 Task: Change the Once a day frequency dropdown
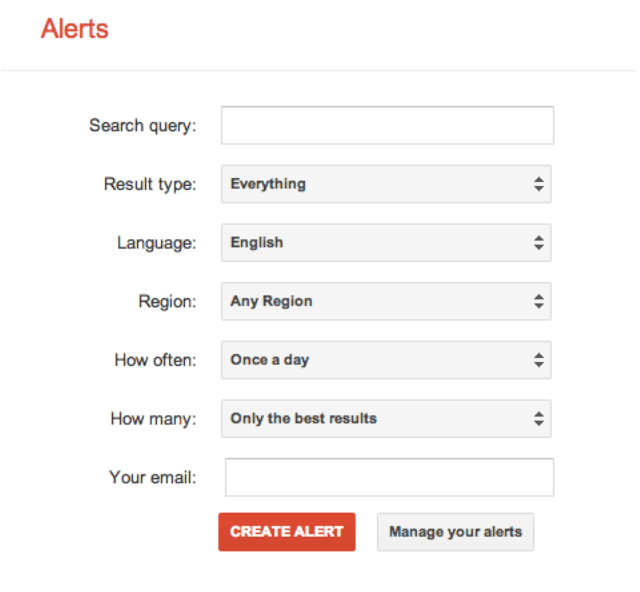click(385, 360)
